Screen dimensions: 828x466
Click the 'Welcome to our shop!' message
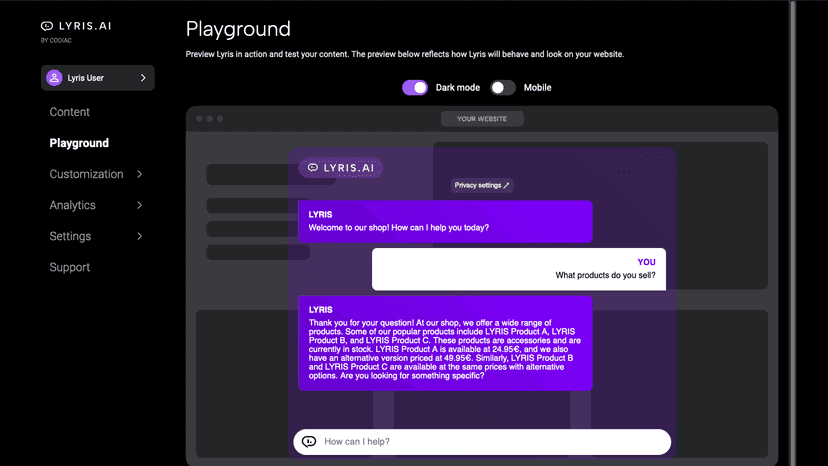445,221
